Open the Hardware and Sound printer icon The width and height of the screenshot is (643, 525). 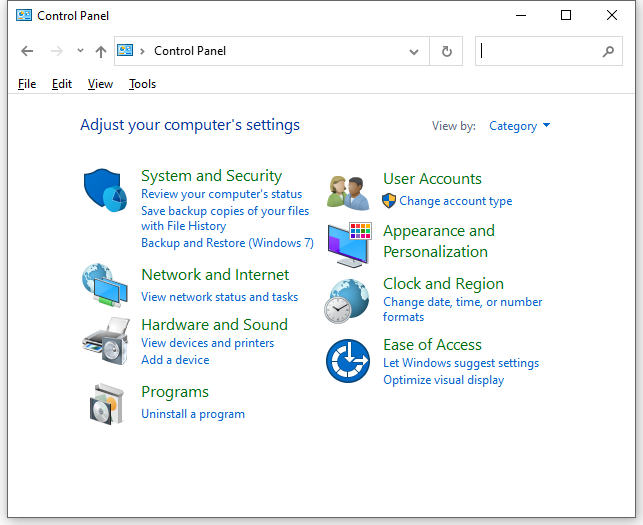click(106, 341)
